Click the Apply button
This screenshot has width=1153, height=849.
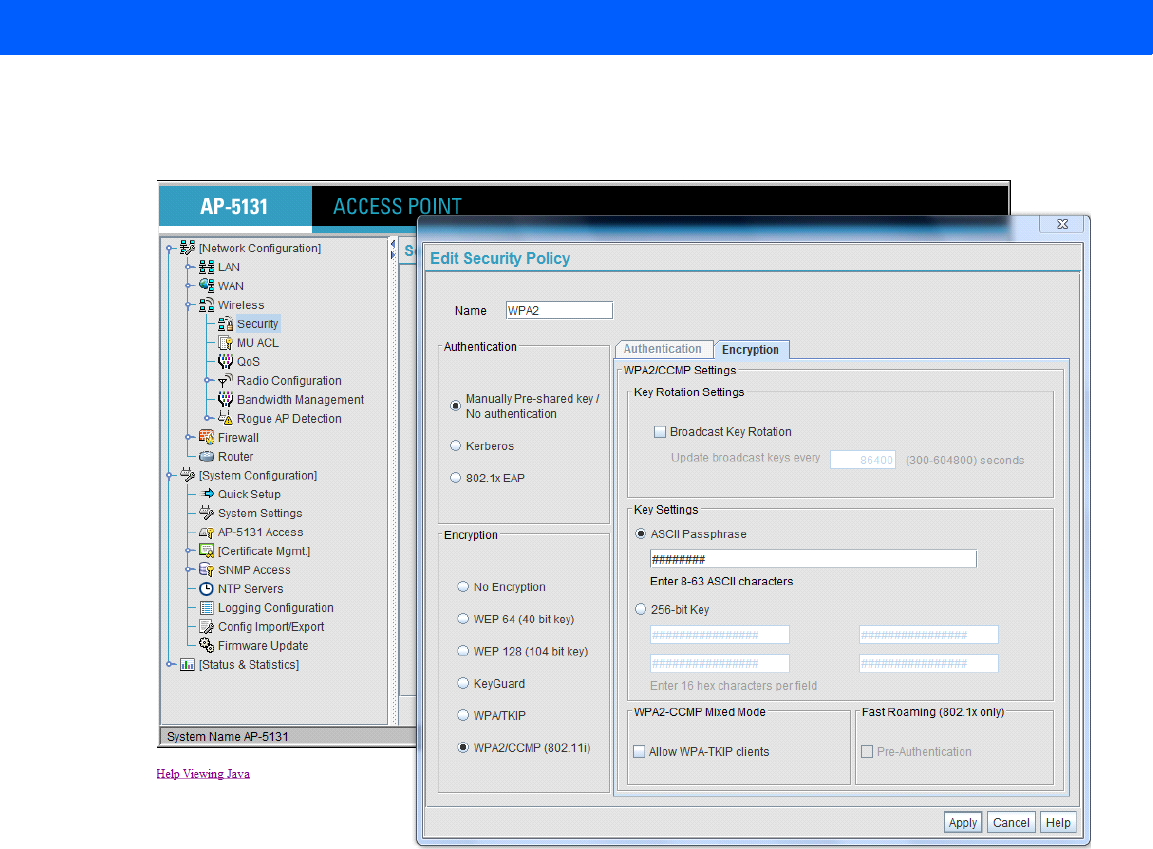pos(963,823)
